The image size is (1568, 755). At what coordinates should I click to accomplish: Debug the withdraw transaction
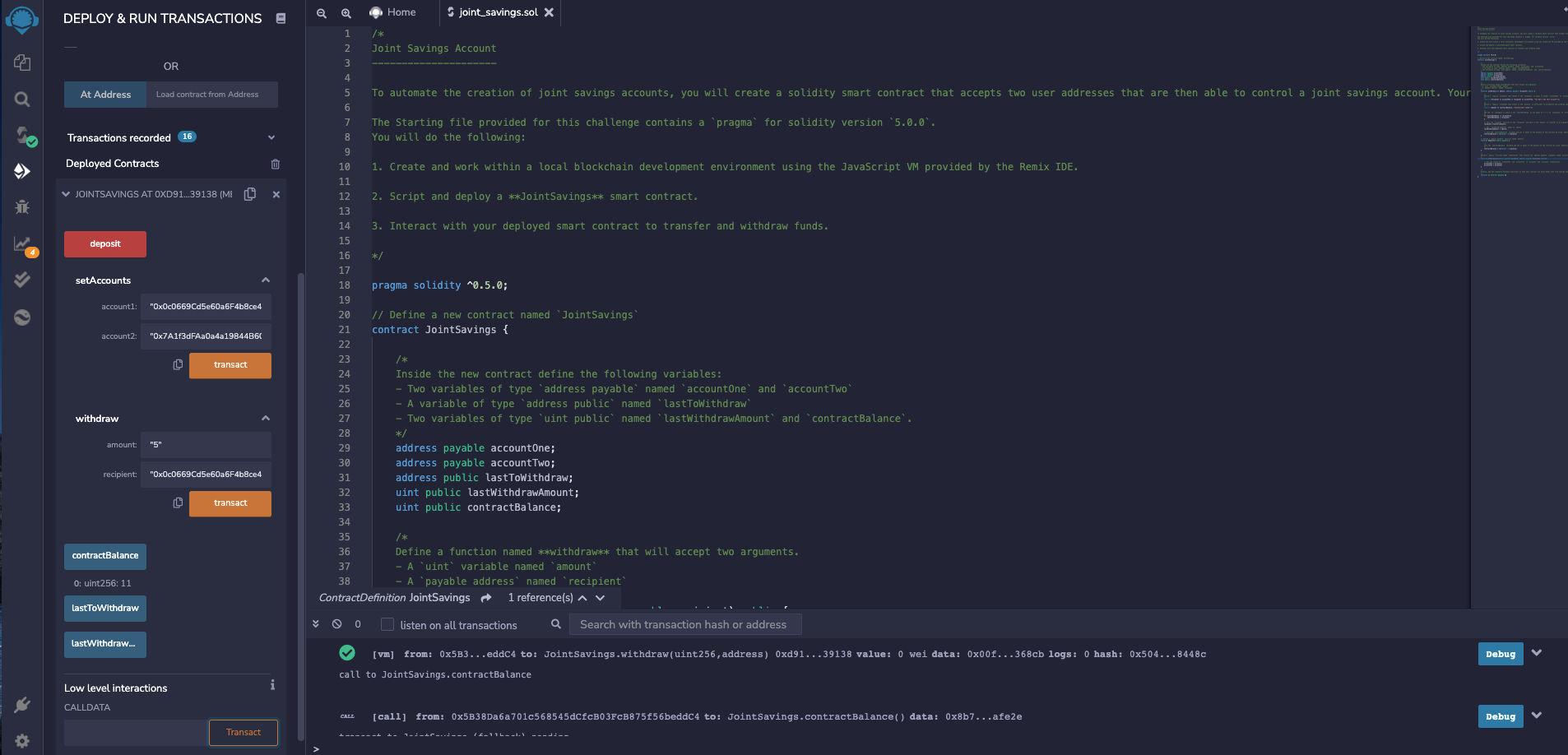pos(1499,654)
